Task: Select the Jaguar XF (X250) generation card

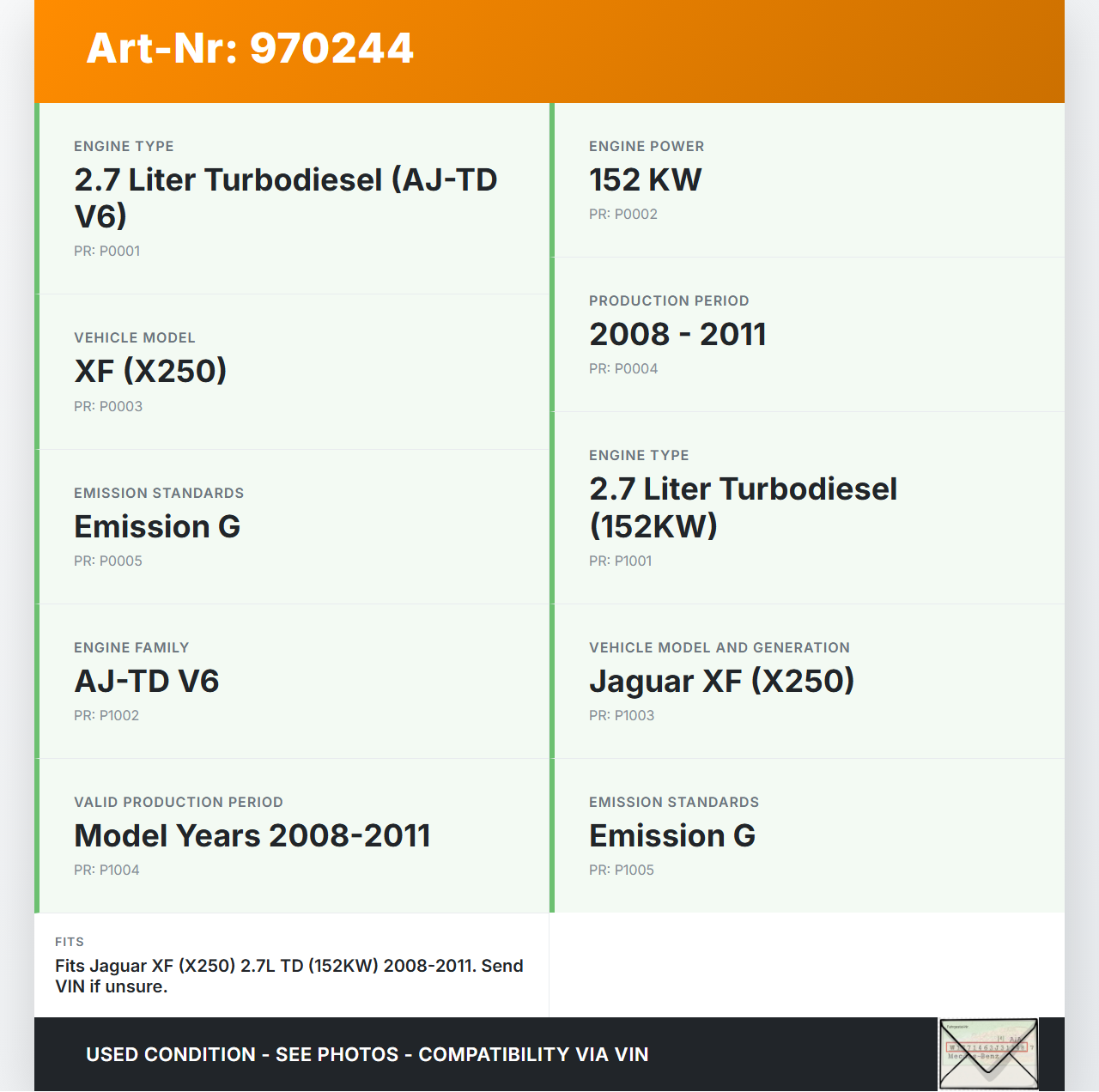Action: pyautogui.click(x=807, y=681)
